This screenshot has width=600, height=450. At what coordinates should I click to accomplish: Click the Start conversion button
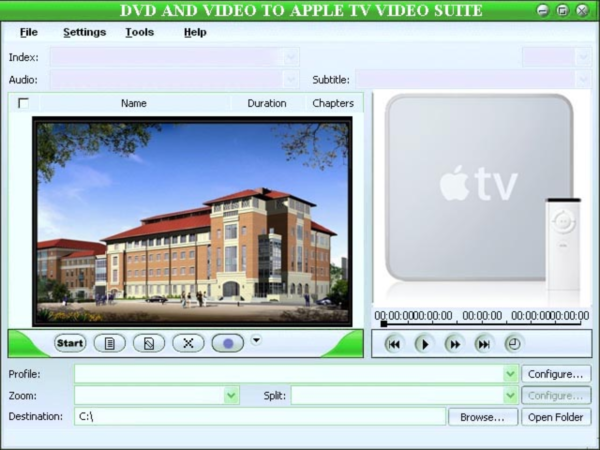(x=70, y=343)
